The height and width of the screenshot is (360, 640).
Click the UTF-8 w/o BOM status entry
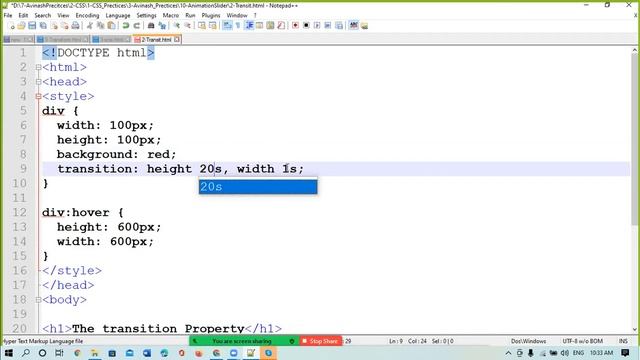(x=582, y=341)
